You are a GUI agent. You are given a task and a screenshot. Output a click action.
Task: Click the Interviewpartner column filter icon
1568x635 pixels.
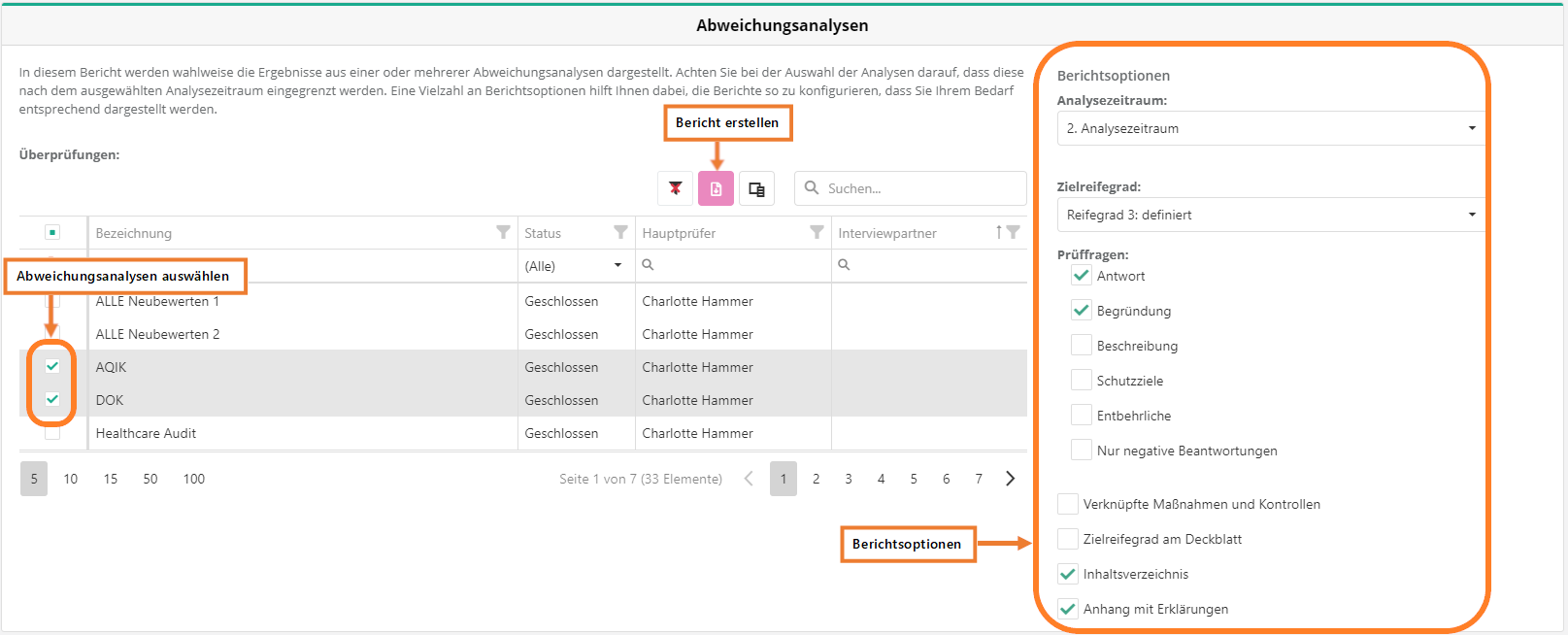[x=1014, y=232]
